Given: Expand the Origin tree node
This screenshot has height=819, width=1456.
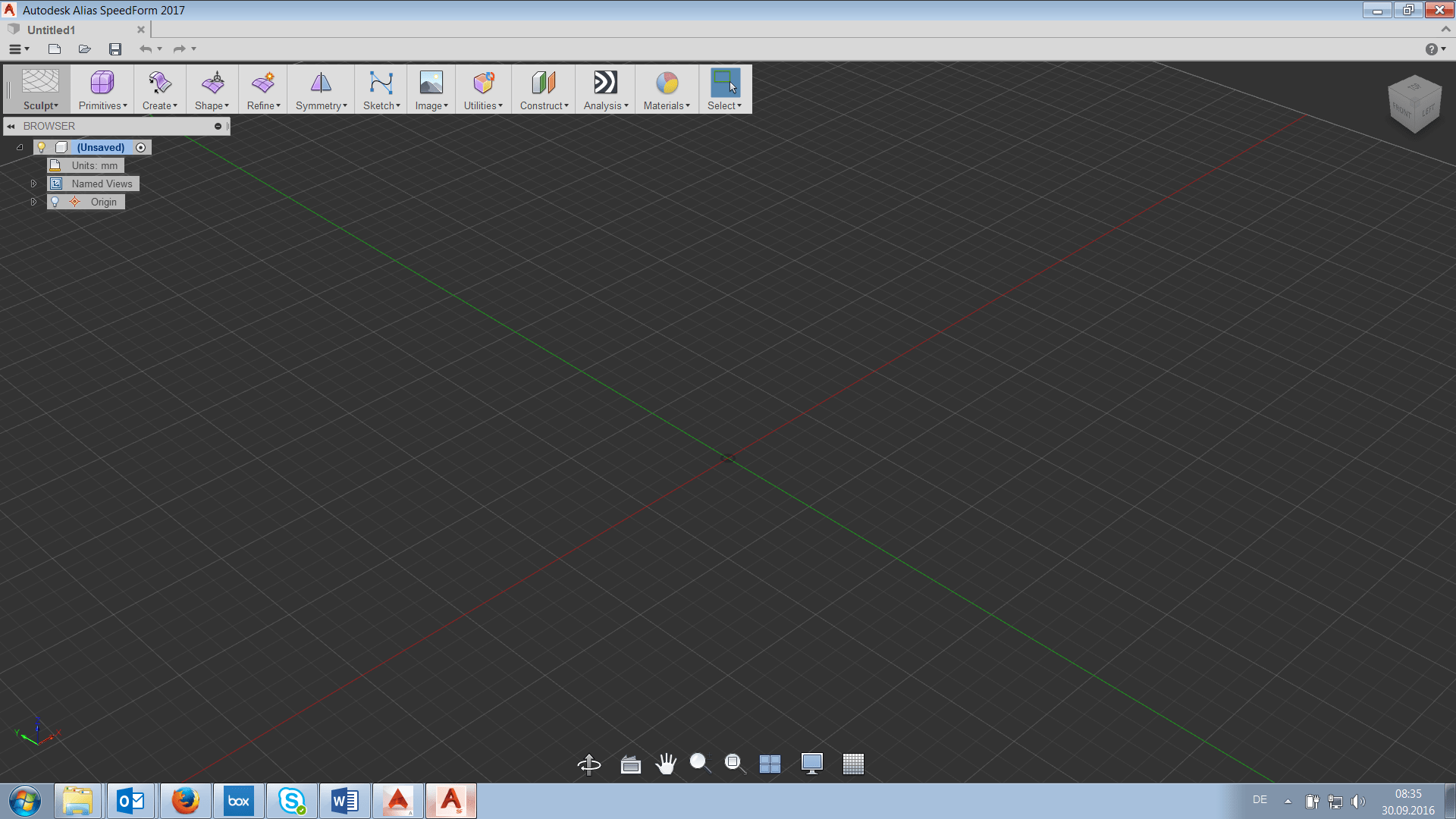Looking at the screenshot, I should (33, 201).
